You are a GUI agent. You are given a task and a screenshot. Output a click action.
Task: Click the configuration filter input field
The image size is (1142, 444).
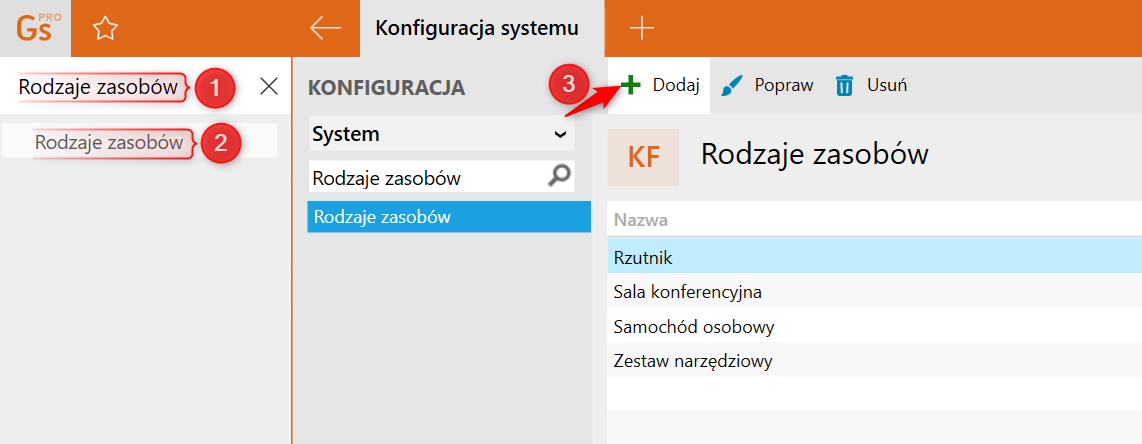point(425,178)
